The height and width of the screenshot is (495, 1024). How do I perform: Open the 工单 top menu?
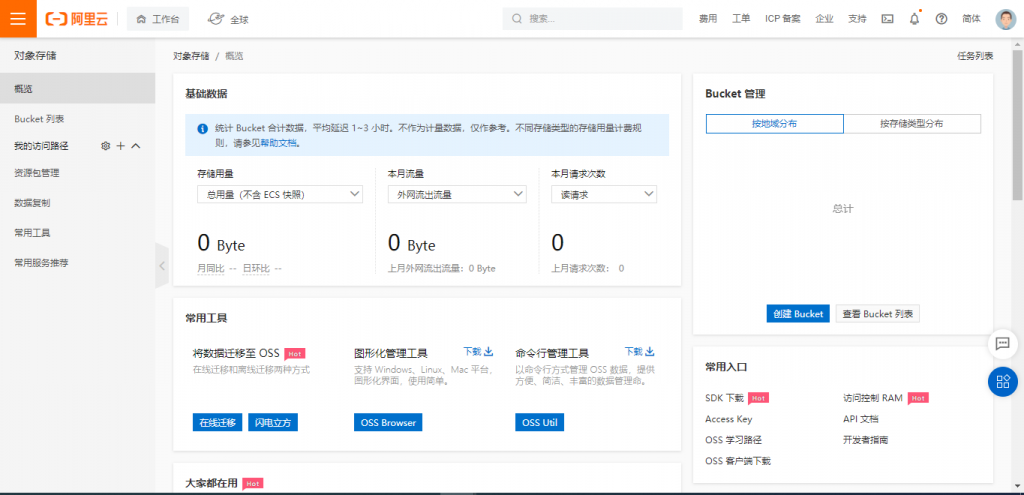[x=741, y=19]
